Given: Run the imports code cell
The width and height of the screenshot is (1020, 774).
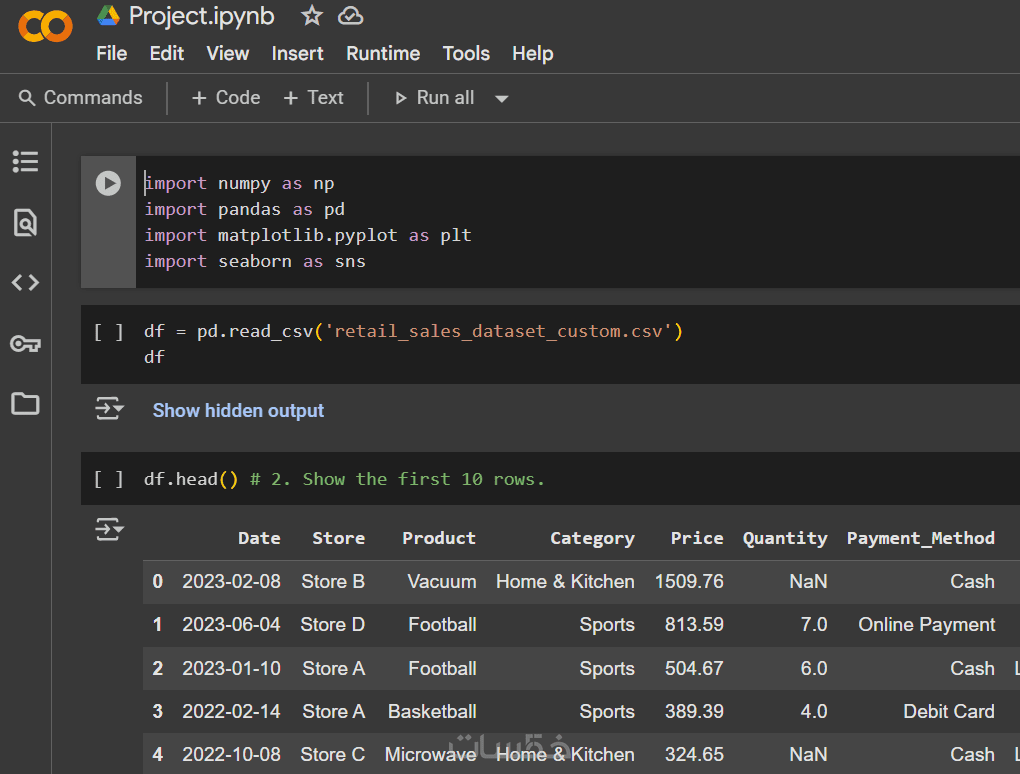Looking at the screenshot, I should coord(108,183).
